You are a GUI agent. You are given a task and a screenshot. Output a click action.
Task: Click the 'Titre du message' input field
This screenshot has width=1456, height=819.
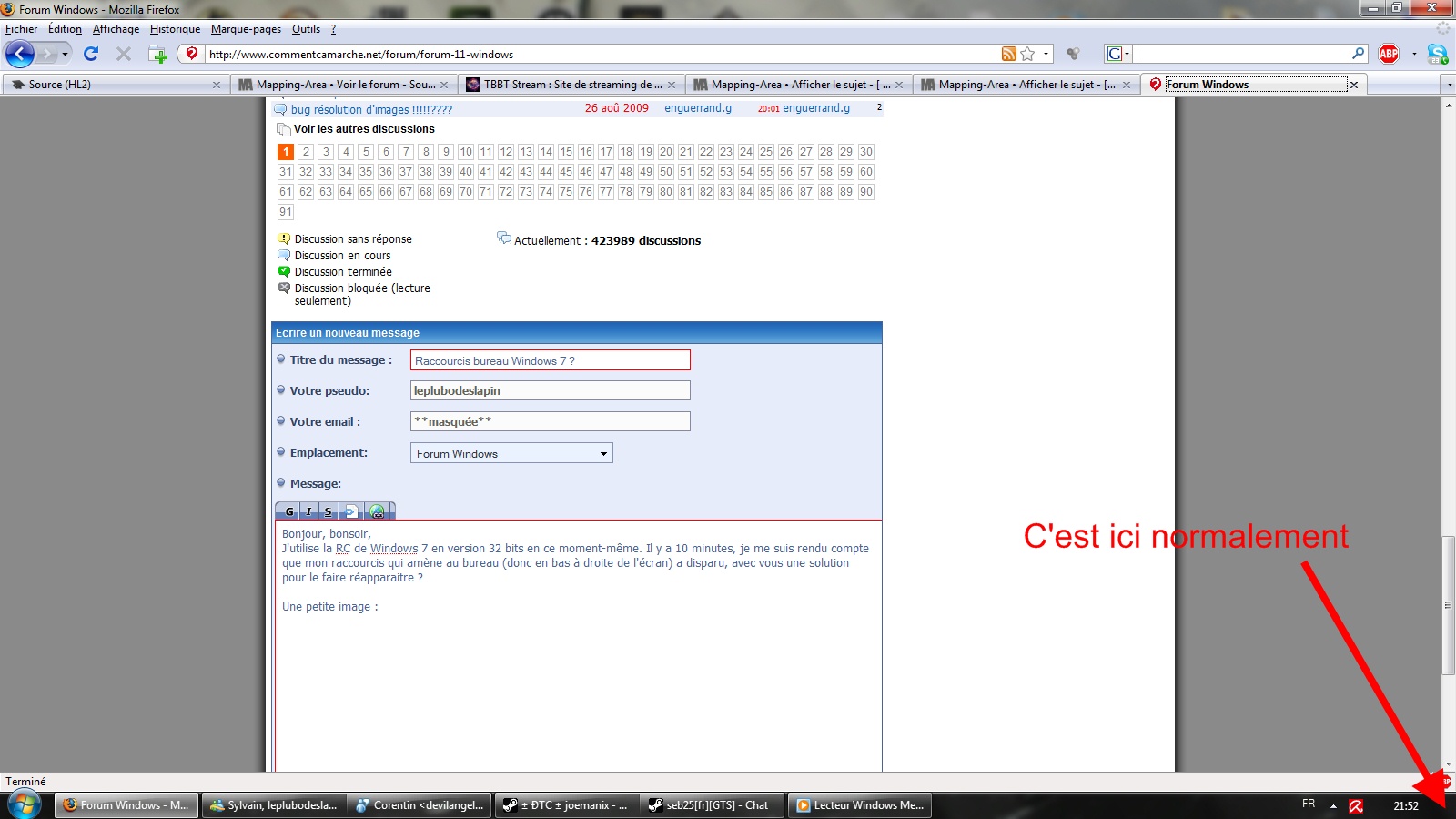click(550, 360)
